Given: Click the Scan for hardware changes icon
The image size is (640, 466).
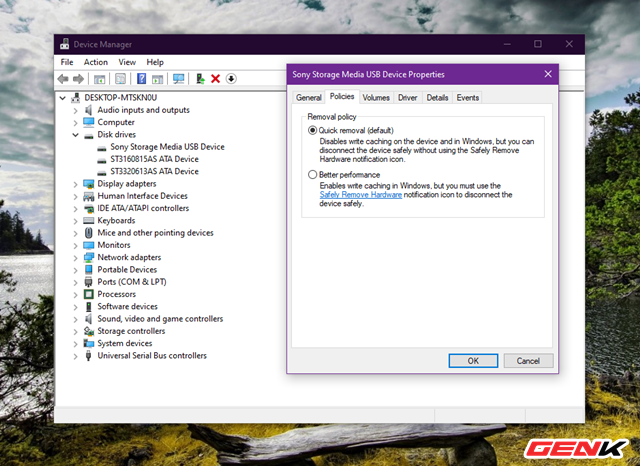Looking at the screenshot, I should click(x=179, y=78).
